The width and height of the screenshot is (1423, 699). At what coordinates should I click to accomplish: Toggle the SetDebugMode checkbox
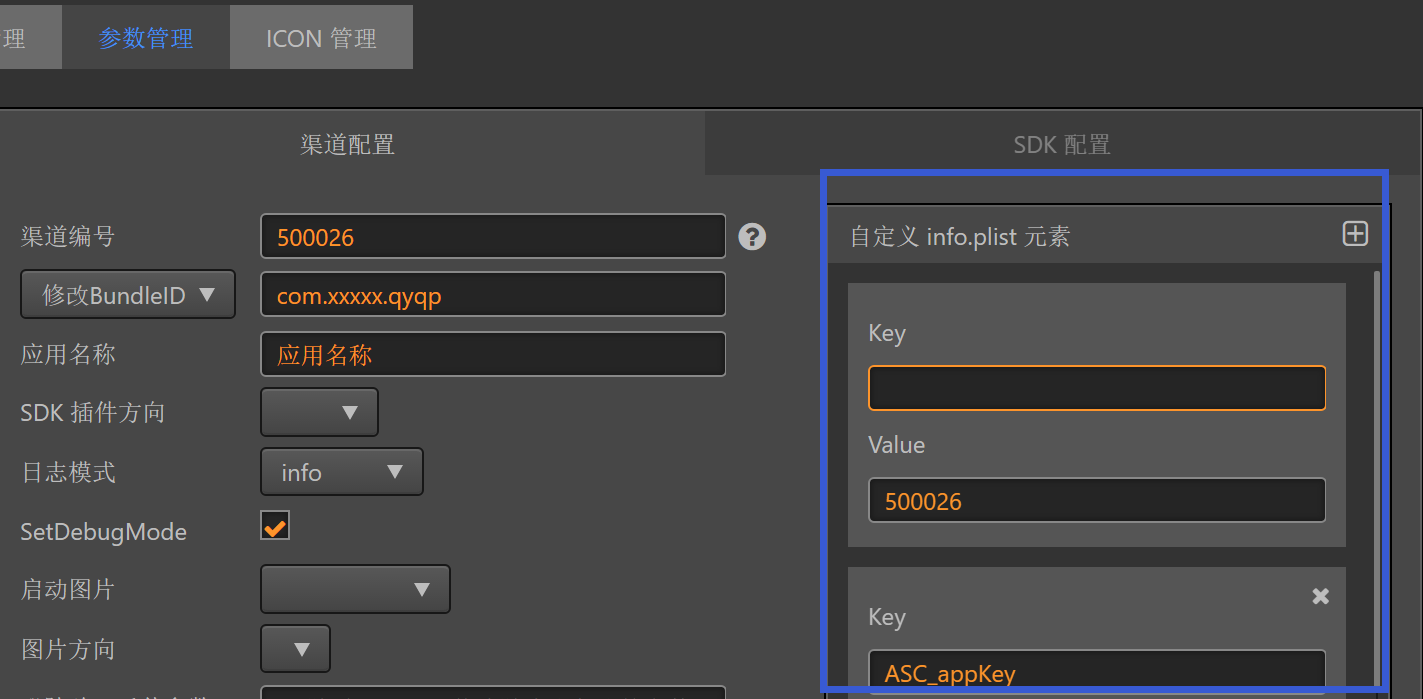275,526
